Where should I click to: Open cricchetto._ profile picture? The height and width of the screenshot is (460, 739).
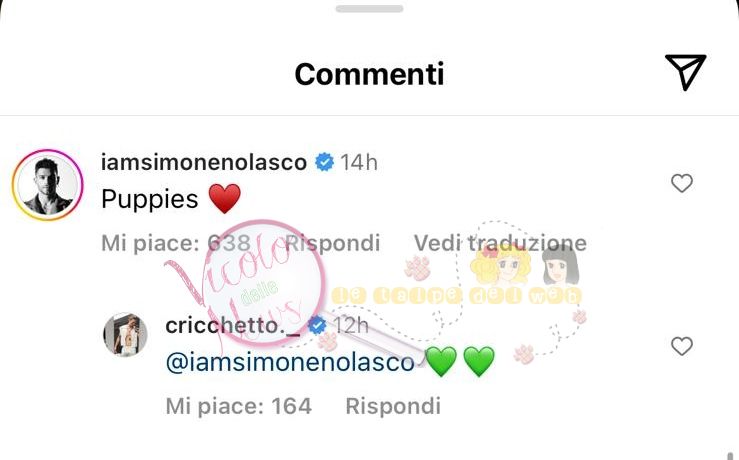tap(125, 334)
